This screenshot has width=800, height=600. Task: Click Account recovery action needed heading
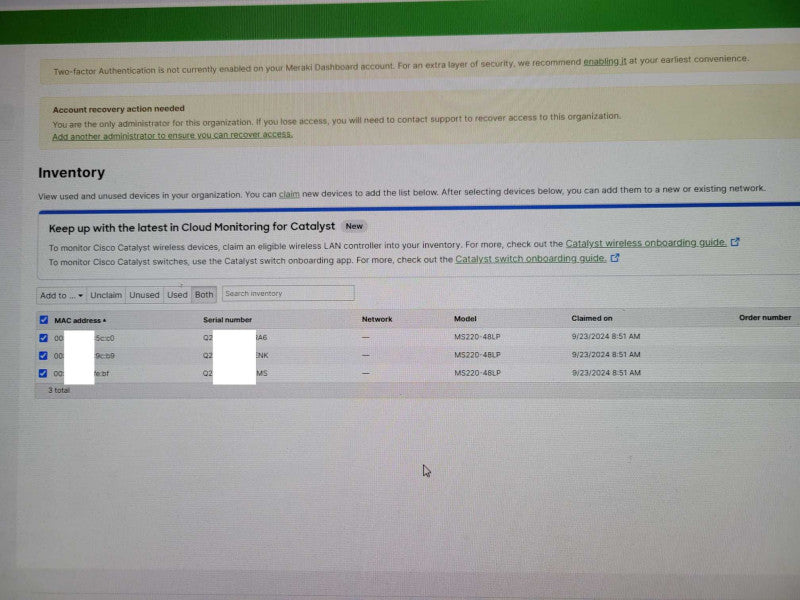[x=118, y=109]
